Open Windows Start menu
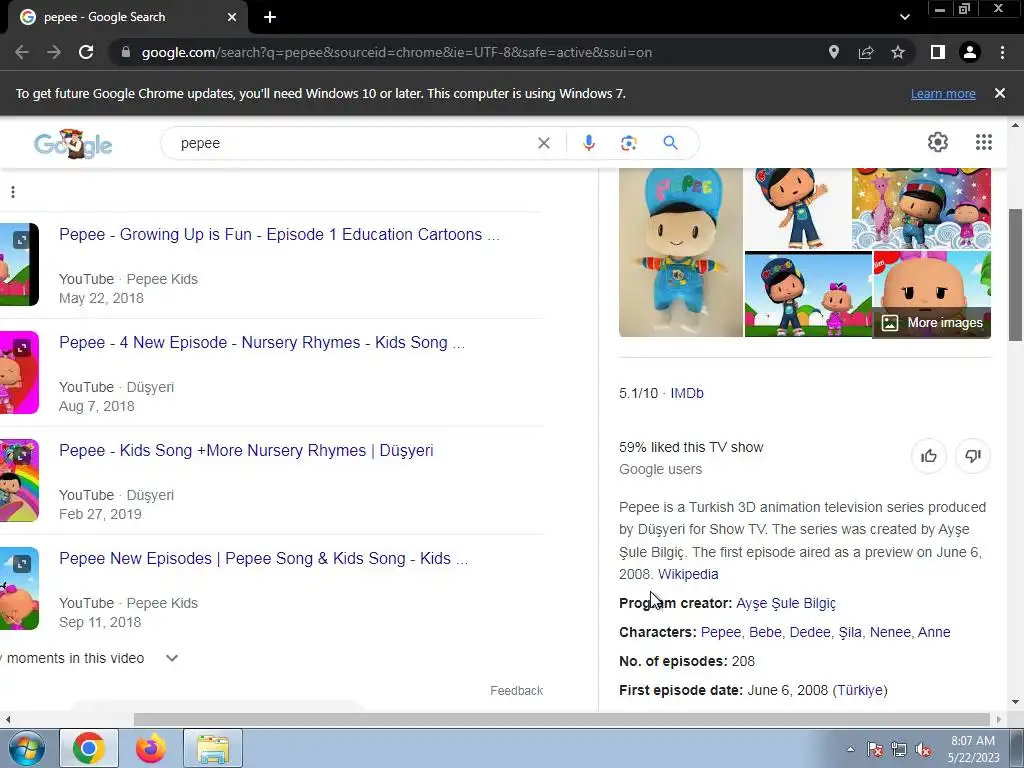 [27, 748]
